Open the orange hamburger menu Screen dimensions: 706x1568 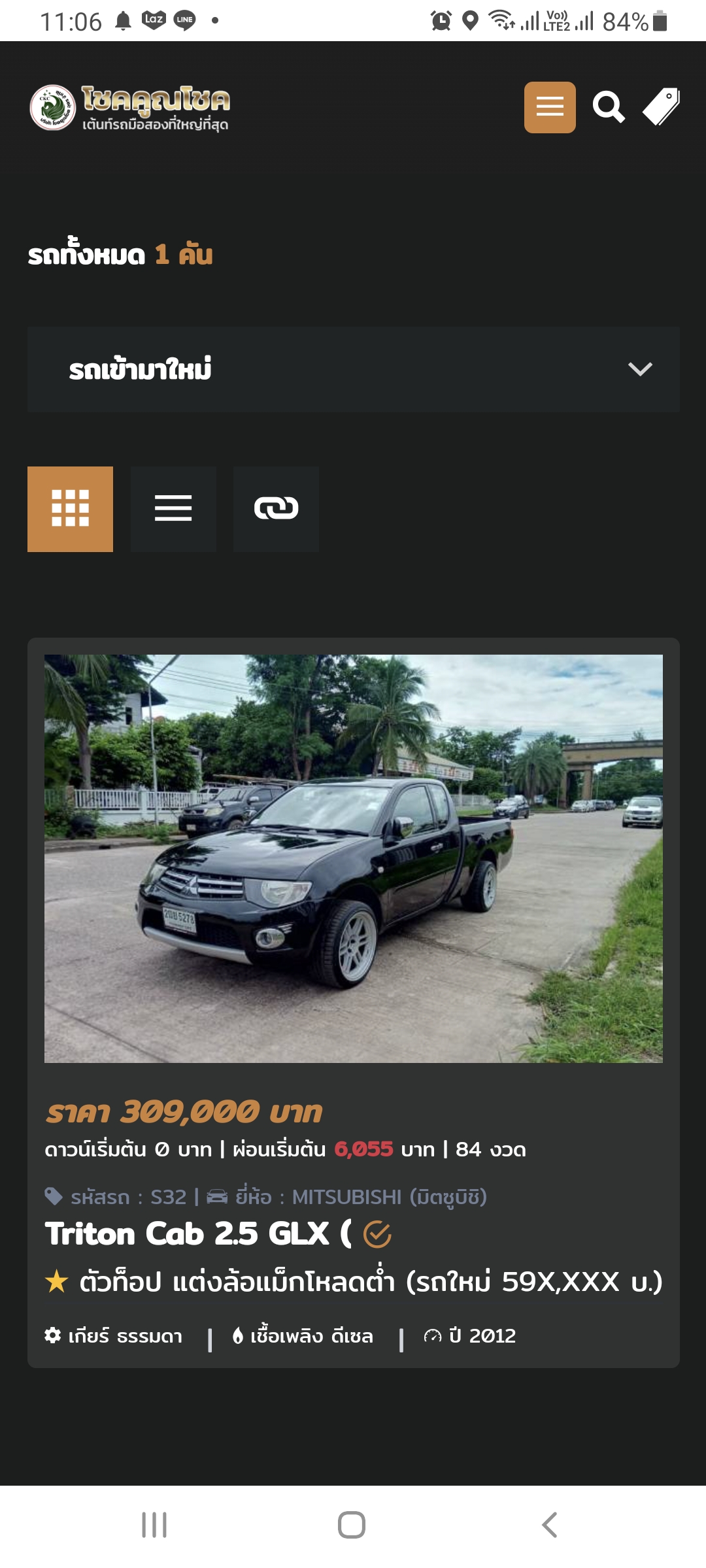550,107
